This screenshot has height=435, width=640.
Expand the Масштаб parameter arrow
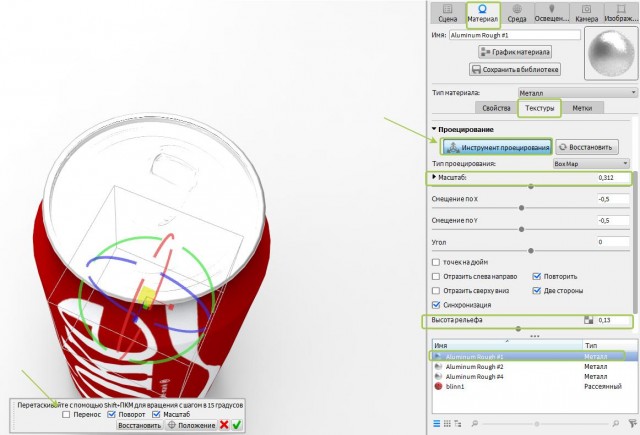(x=434, y=177)
